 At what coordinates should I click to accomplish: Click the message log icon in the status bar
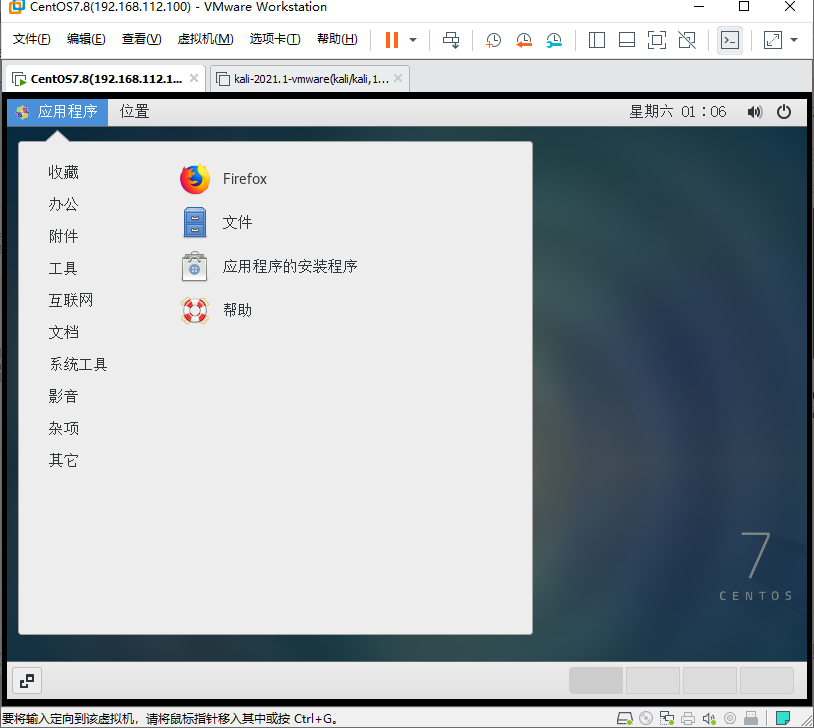[x=782, y=719]
